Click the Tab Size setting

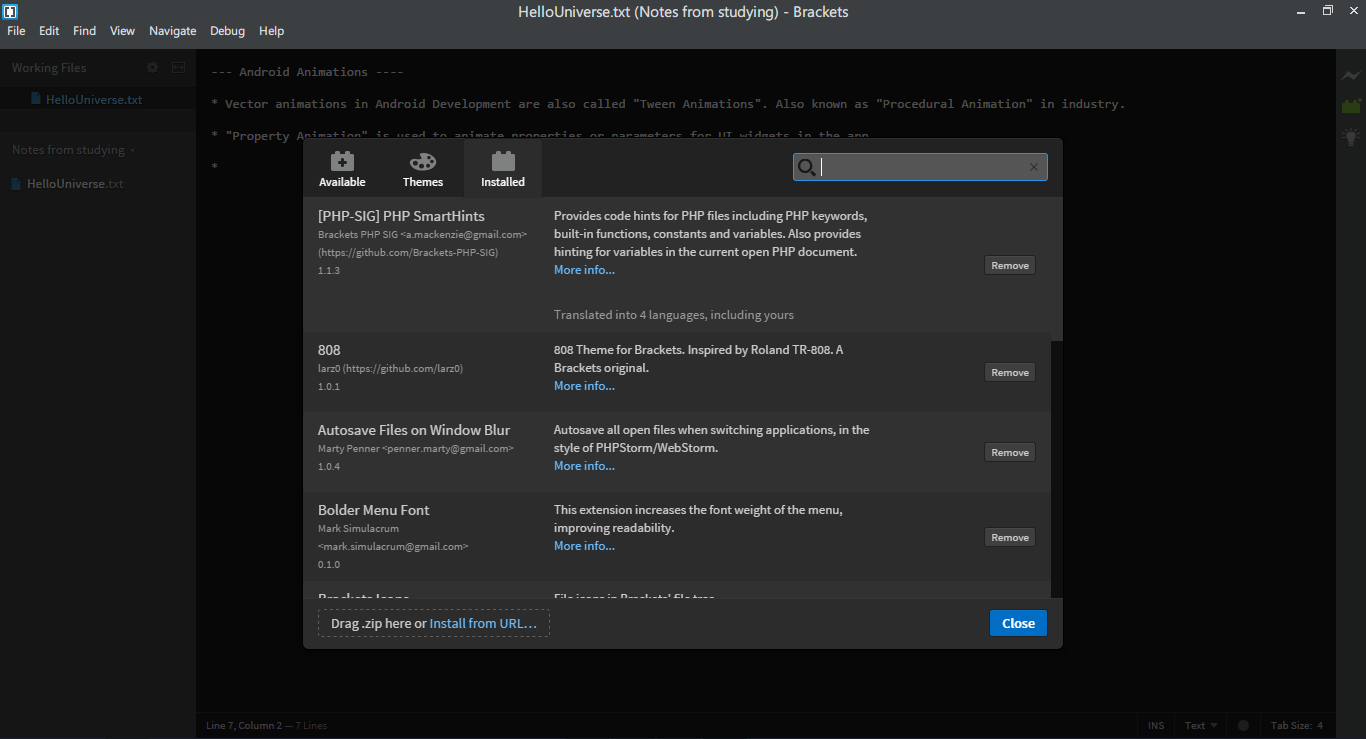pos(1296,726)
